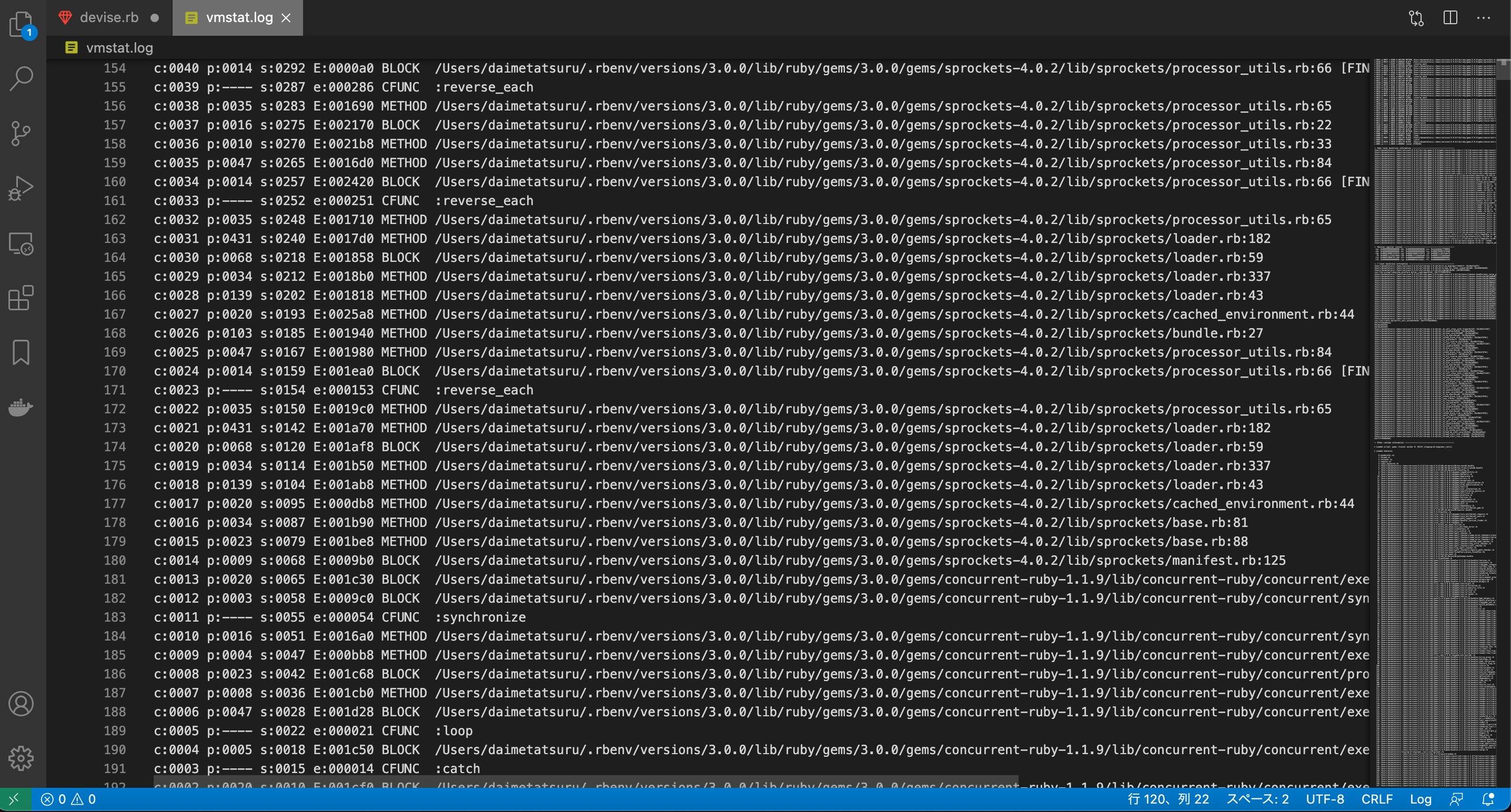Toggle split editor right
Viewport: 1511px width, 812px height.
(1450, 17)
